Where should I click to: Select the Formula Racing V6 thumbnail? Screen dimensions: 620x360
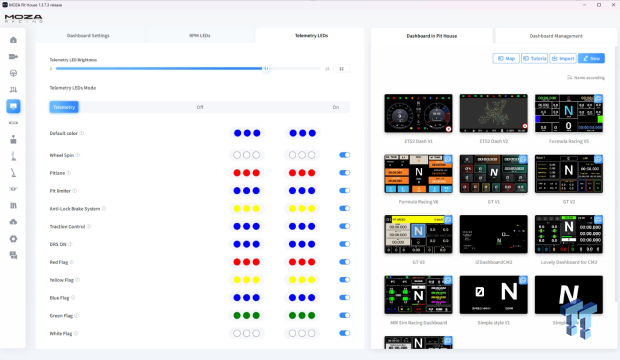point(418,174)
